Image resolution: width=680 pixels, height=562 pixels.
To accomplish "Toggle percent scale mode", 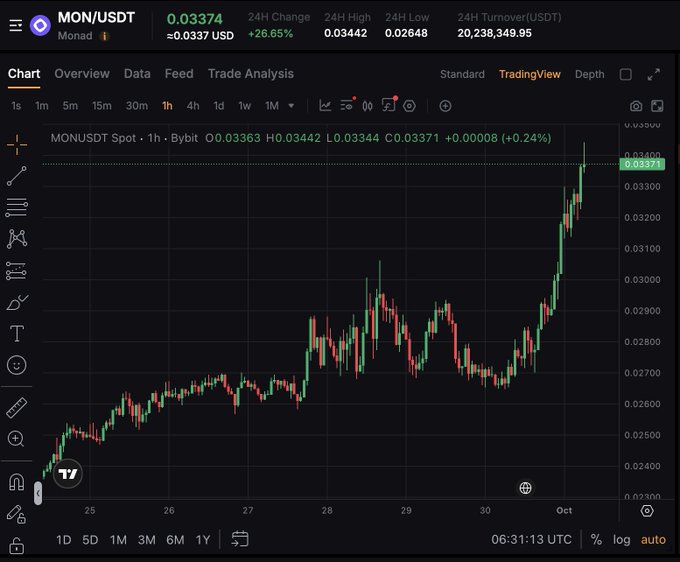I will click(x=596, y=539).
